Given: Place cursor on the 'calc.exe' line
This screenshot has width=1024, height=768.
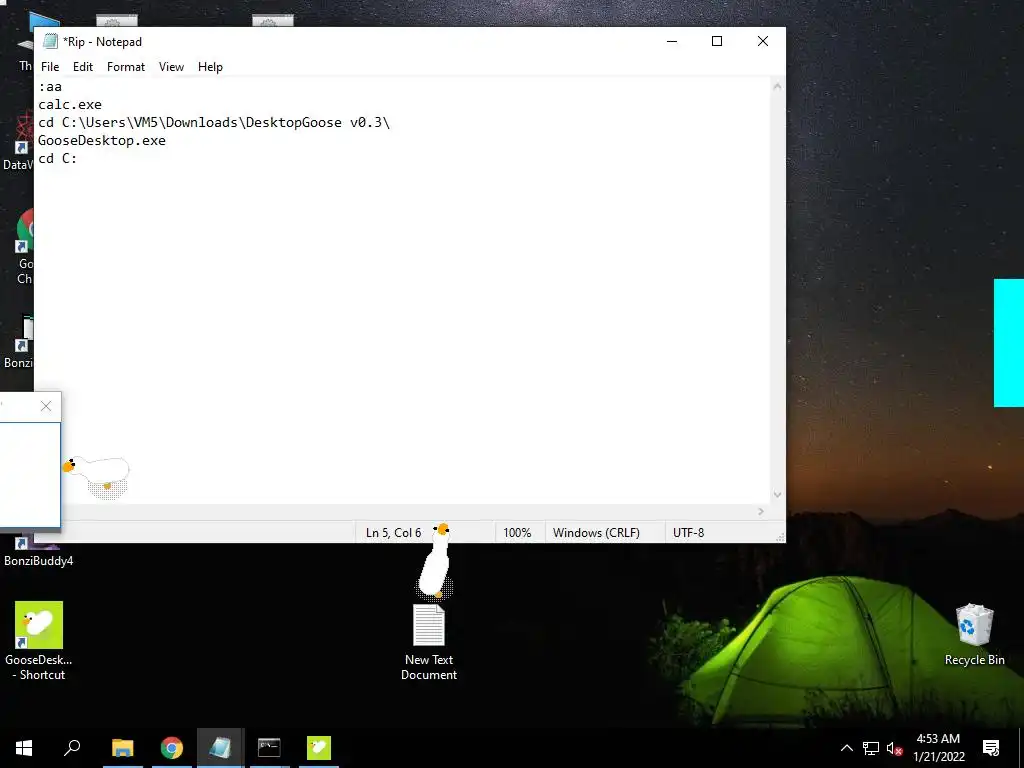Looking at the screenshot, I should [x=70, y=104].
